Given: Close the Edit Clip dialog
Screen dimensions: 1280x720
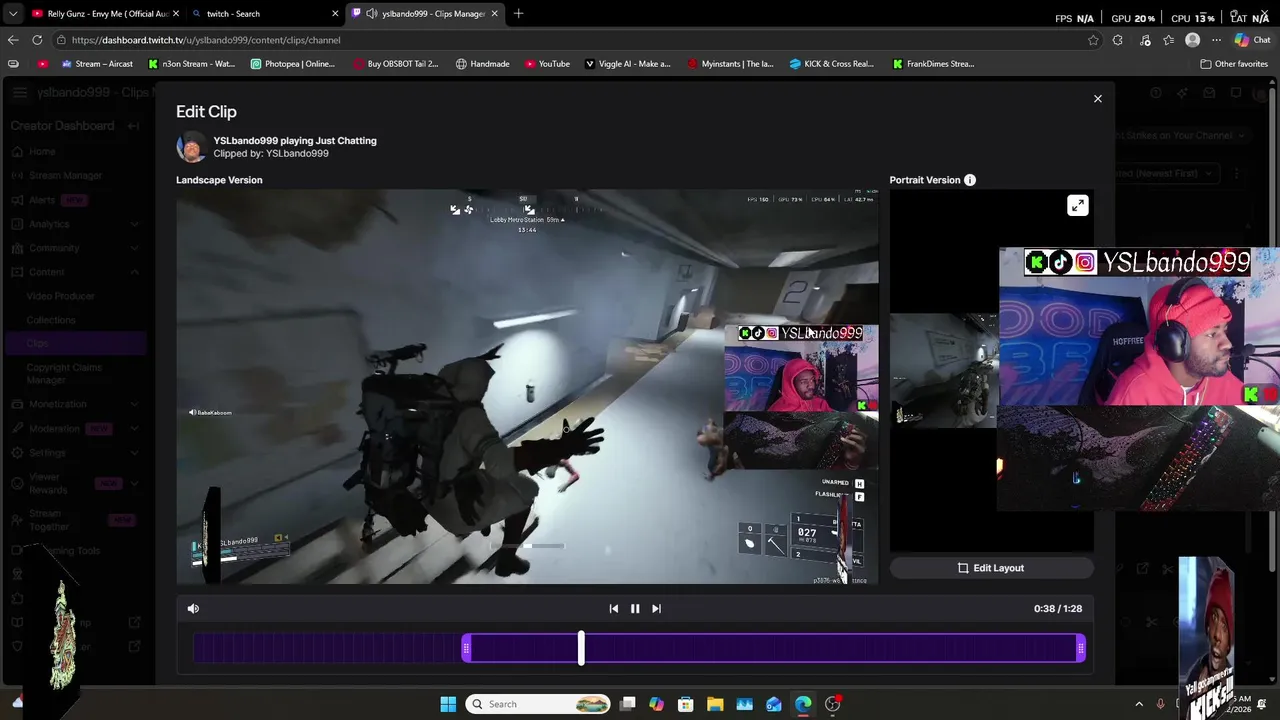Looking at the screenshot, I should tap(1097, 98).
